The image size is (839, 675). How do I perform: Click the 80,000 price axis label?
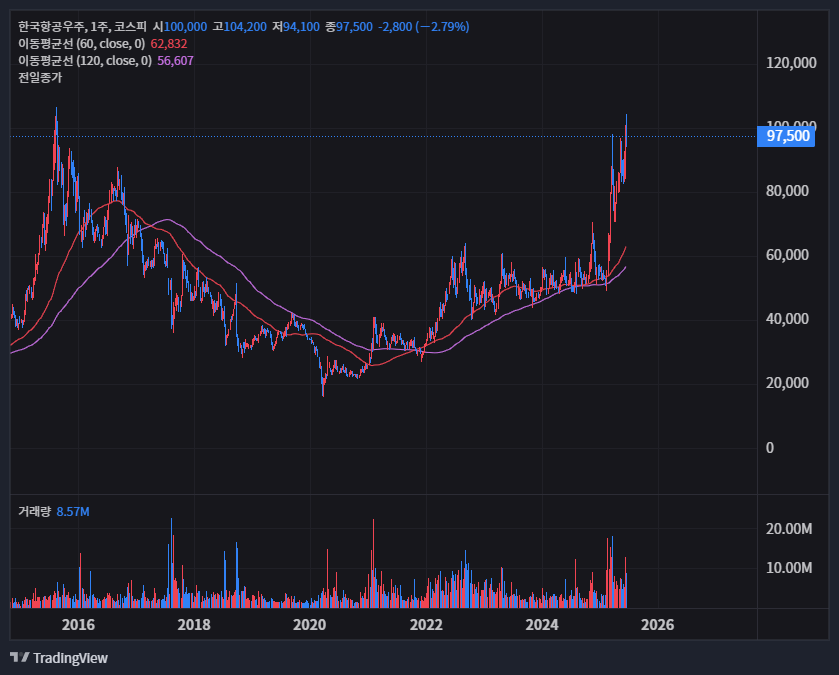pos(787,191)
